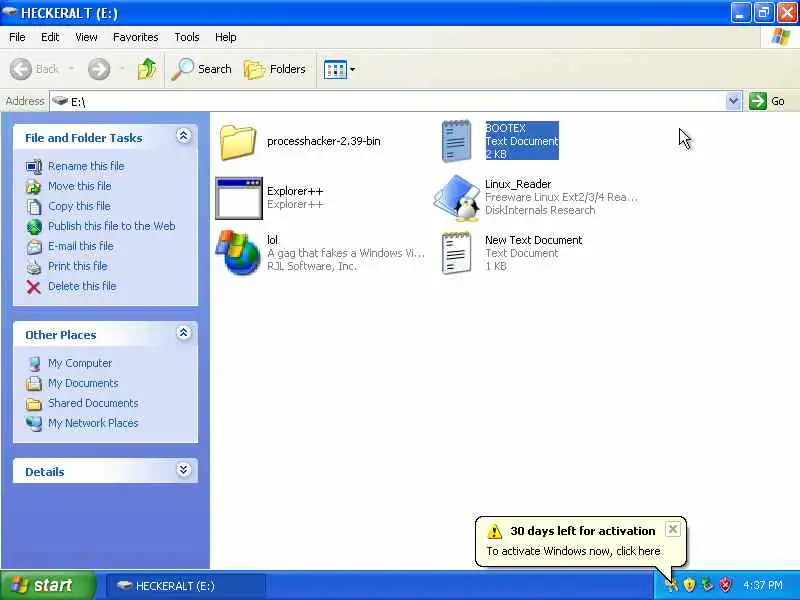Select the New Text Document notepad icon
This screenshot has height=600, width=800.
click(456, 253)
